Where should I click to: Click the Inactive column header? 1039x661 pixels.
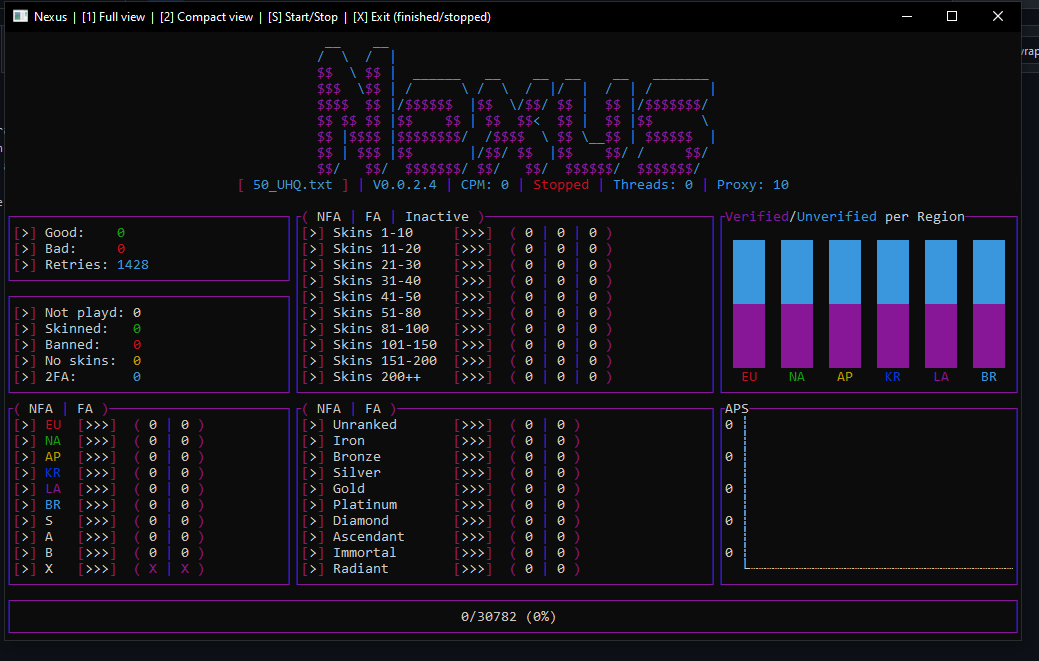437,217
